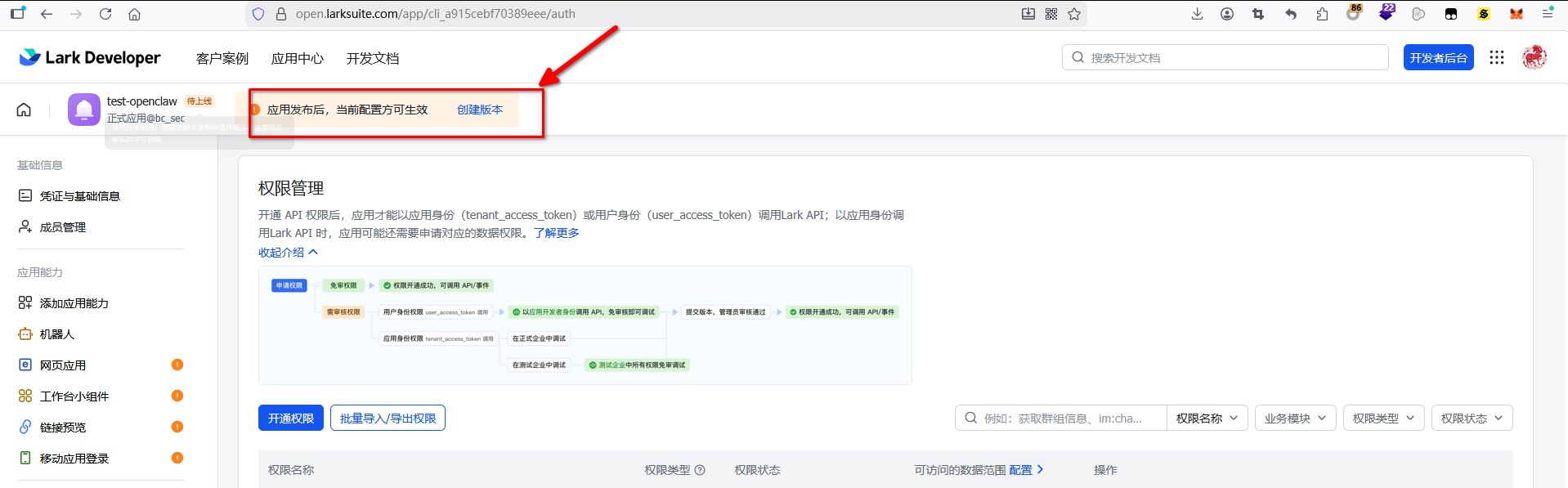Go to 开发文档 in top navigation
1568x488 pixels.
pos(372,58)
